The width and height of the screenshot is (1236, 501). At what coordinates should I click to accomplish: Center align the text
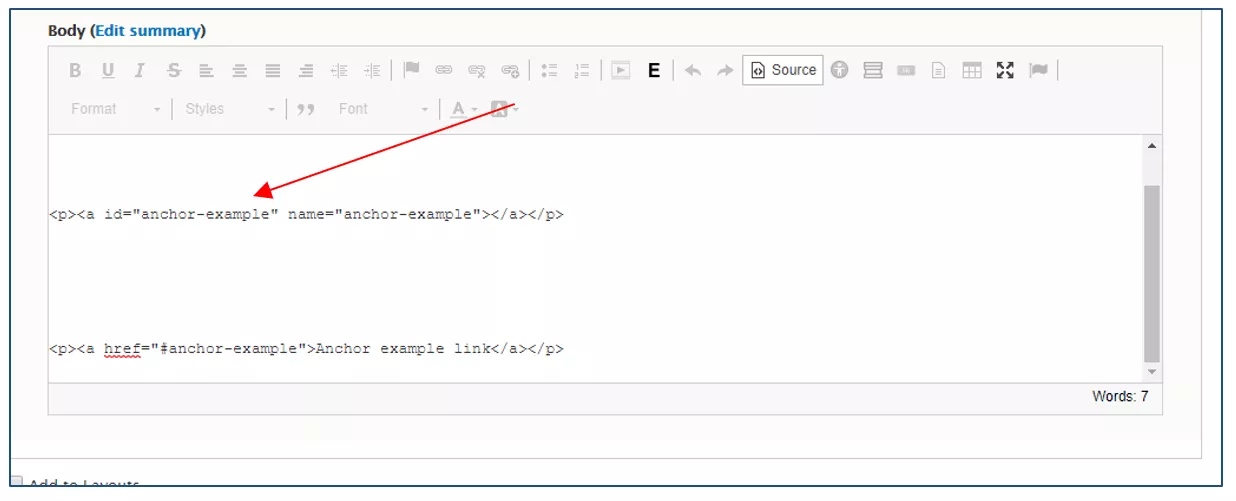239,70
